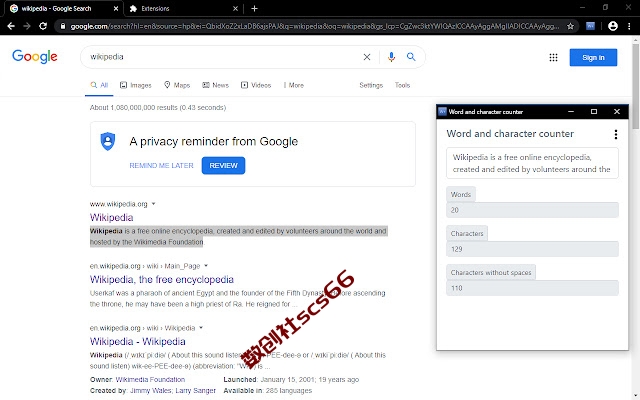Switch to Videos results
The height and width of the screenshot is (400, 640).
(x=256, y=85)
